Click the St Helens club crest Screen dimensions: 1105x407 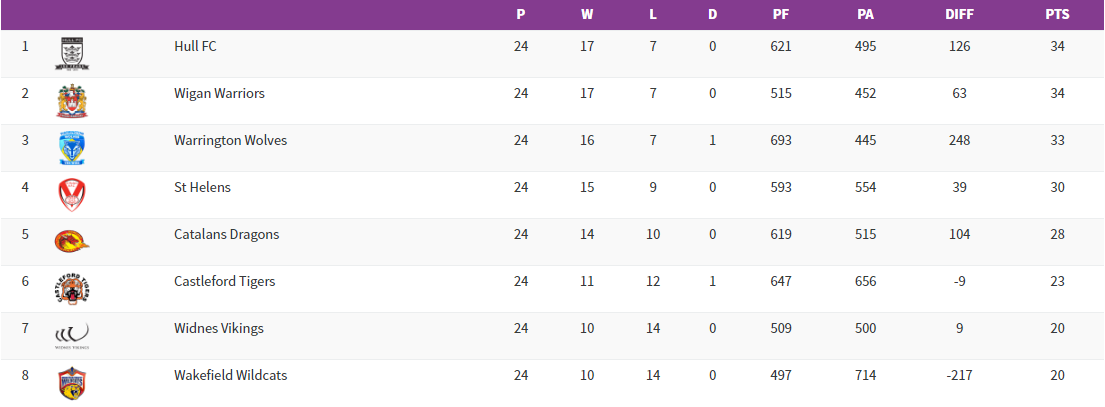(x=73, y=195)
